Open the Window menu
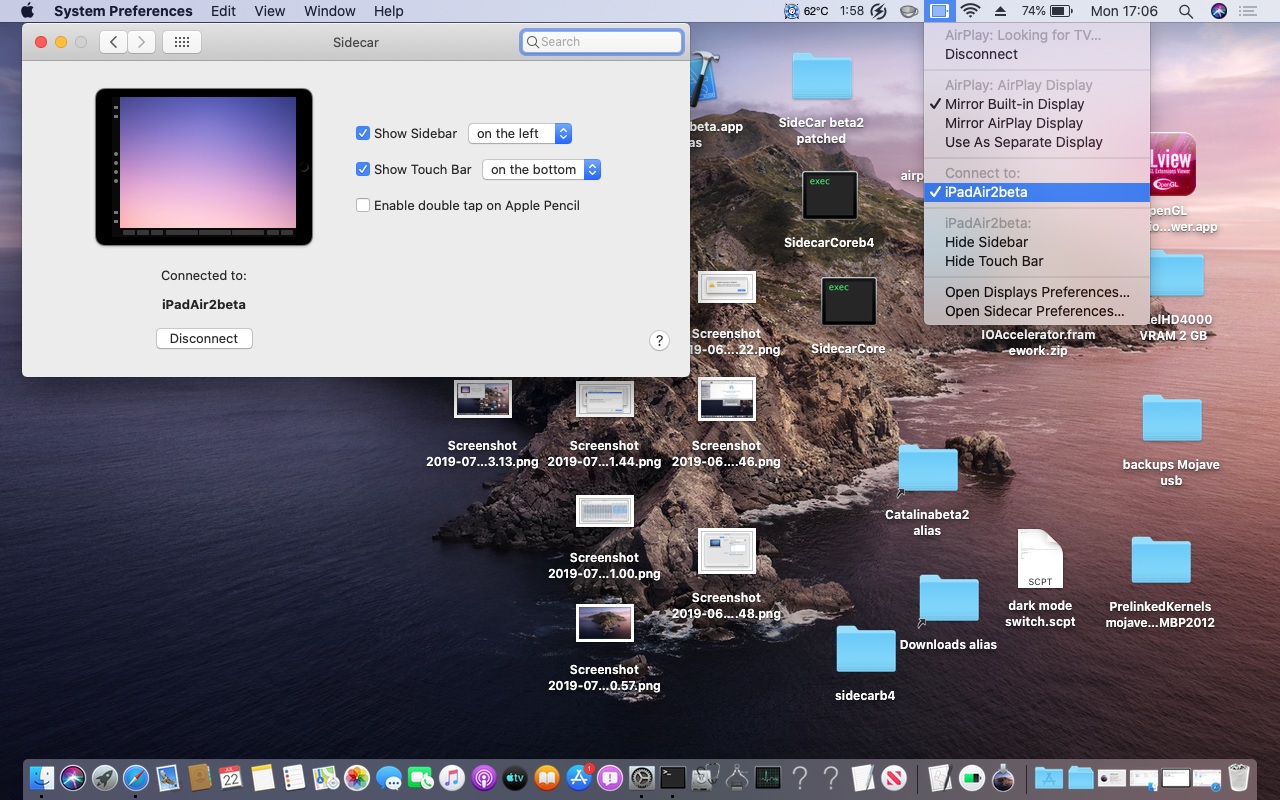The width and height of the screenshot is (1280, 800). [x=330, y=11]
